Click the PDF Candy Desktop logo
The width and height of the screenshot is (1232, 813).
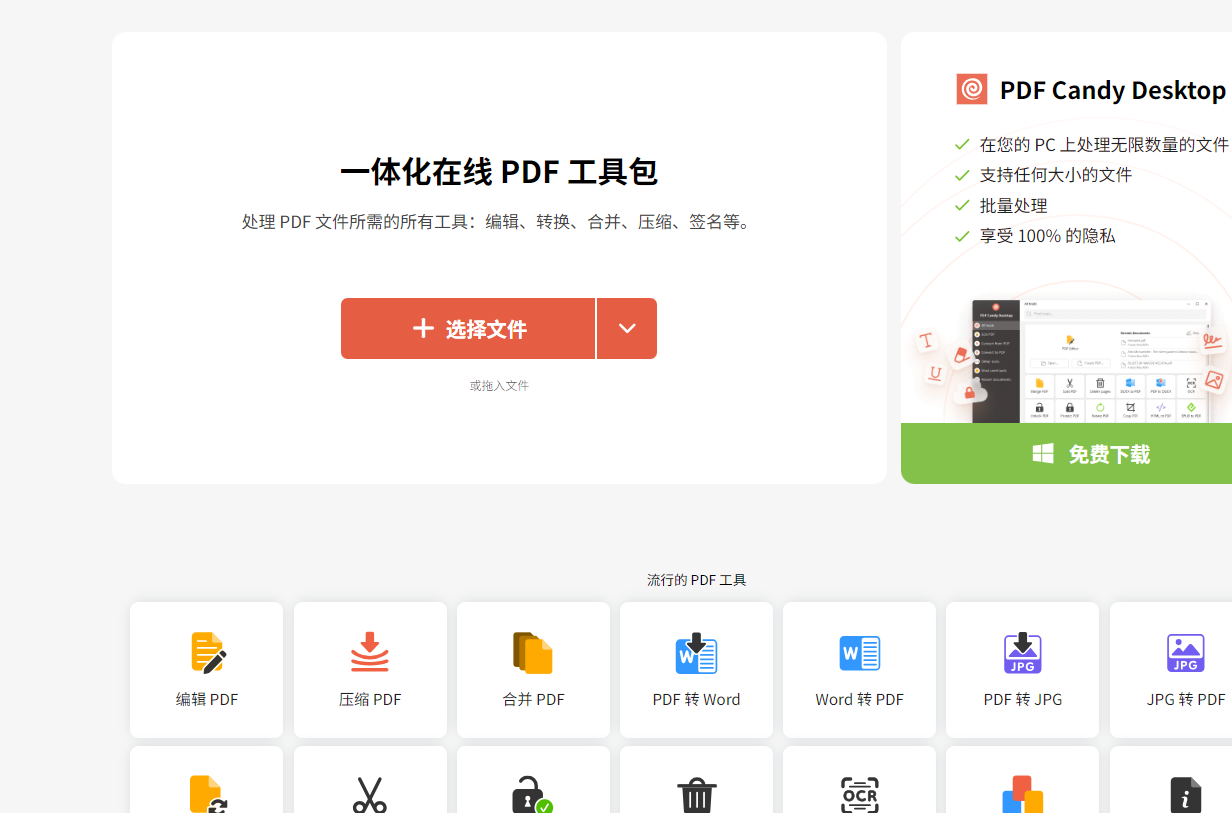point(971,90)
